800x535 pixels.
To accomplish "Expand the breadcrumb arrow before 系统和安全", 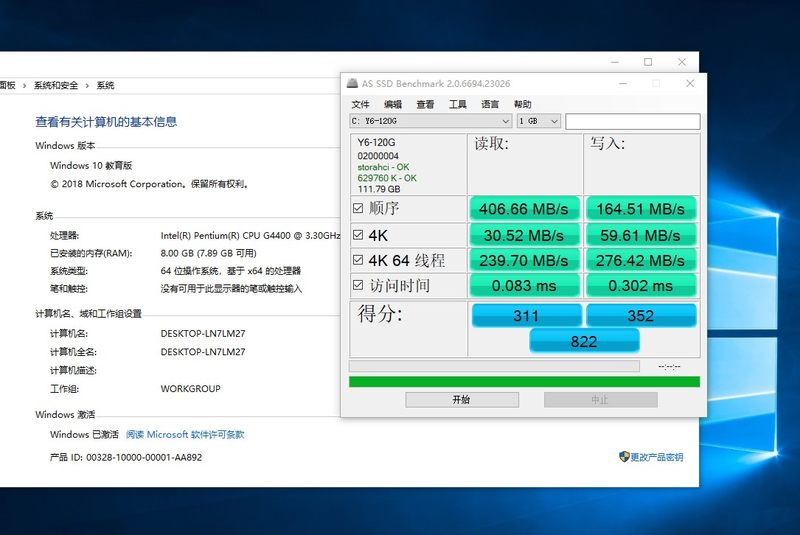I will (x=24, y=86).
